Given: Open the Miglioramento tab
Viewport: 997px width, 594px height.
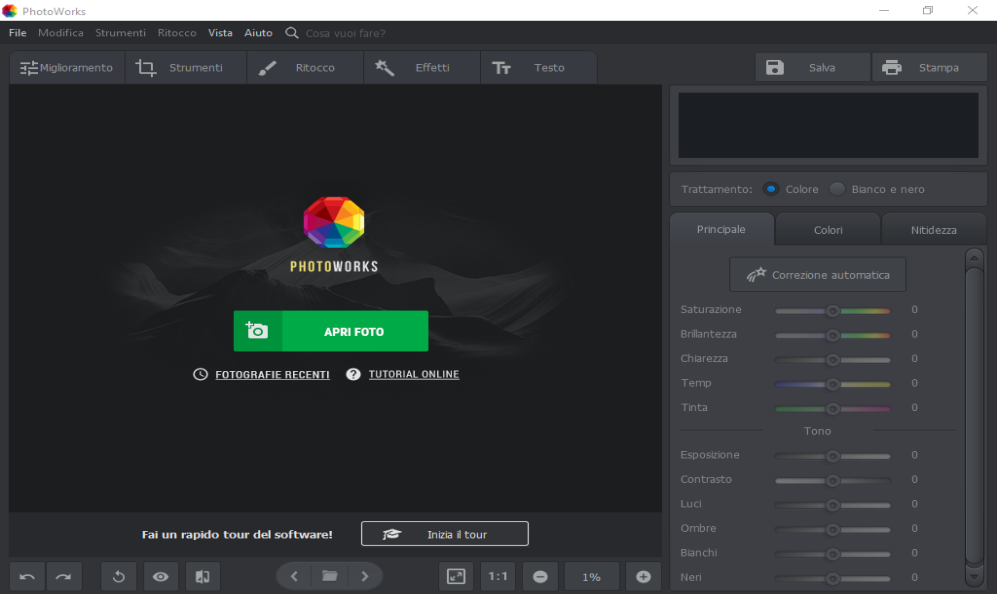Looking at the screenshot, I should coord(67,67).
